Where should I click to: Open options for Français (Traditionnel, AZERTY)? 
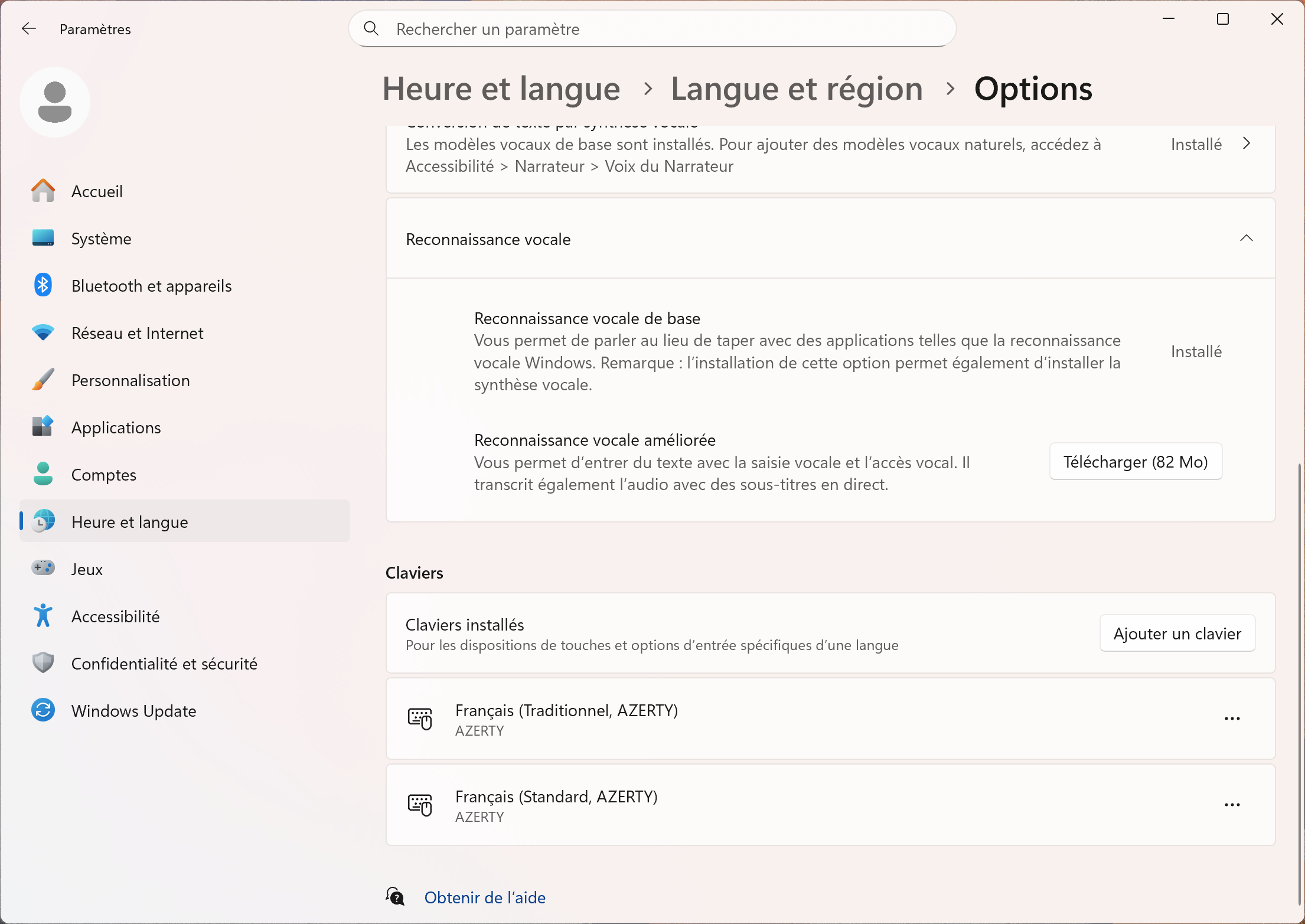pyautogui.click(x=1232, y=719)
